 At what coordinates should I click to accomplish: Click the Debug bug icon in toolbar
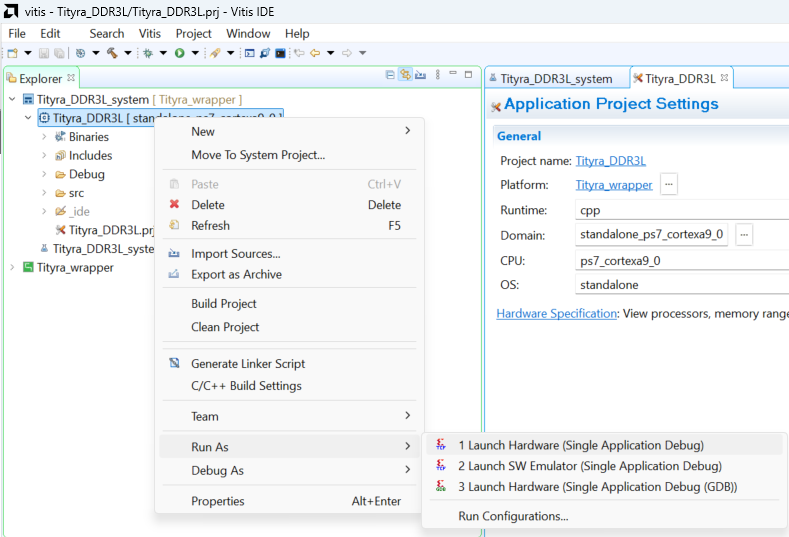[x=147, y=53]
